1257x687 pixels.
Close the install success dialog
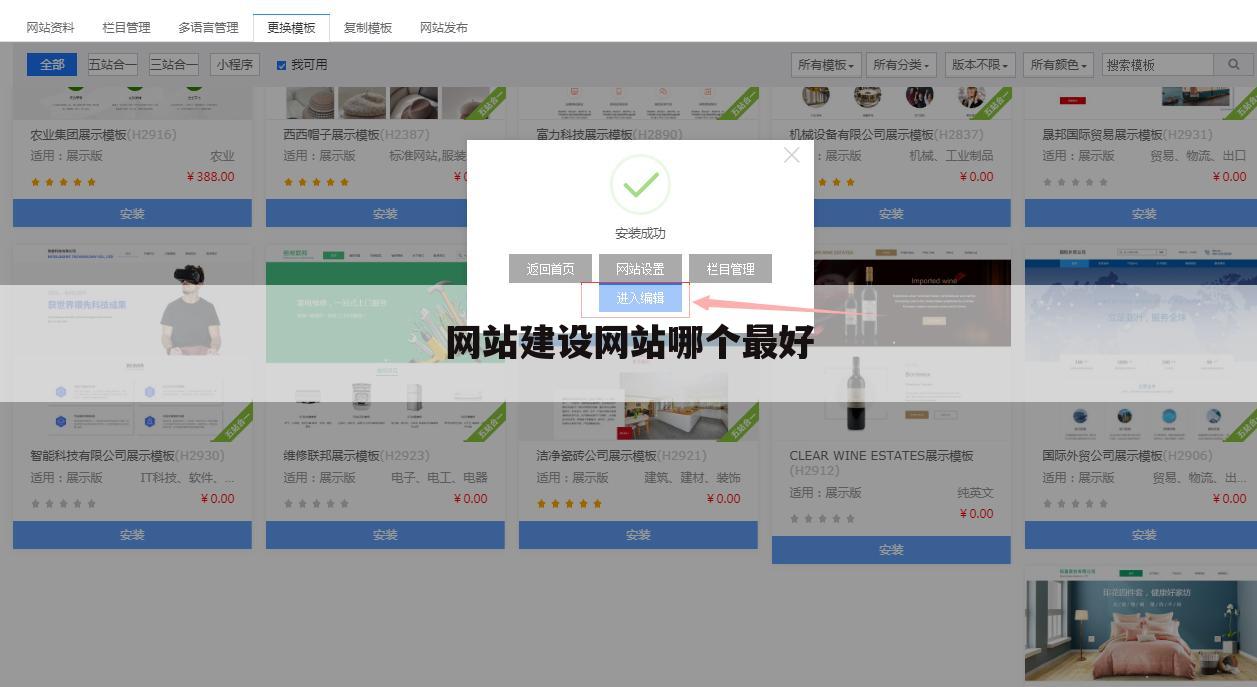coord(792,155)
